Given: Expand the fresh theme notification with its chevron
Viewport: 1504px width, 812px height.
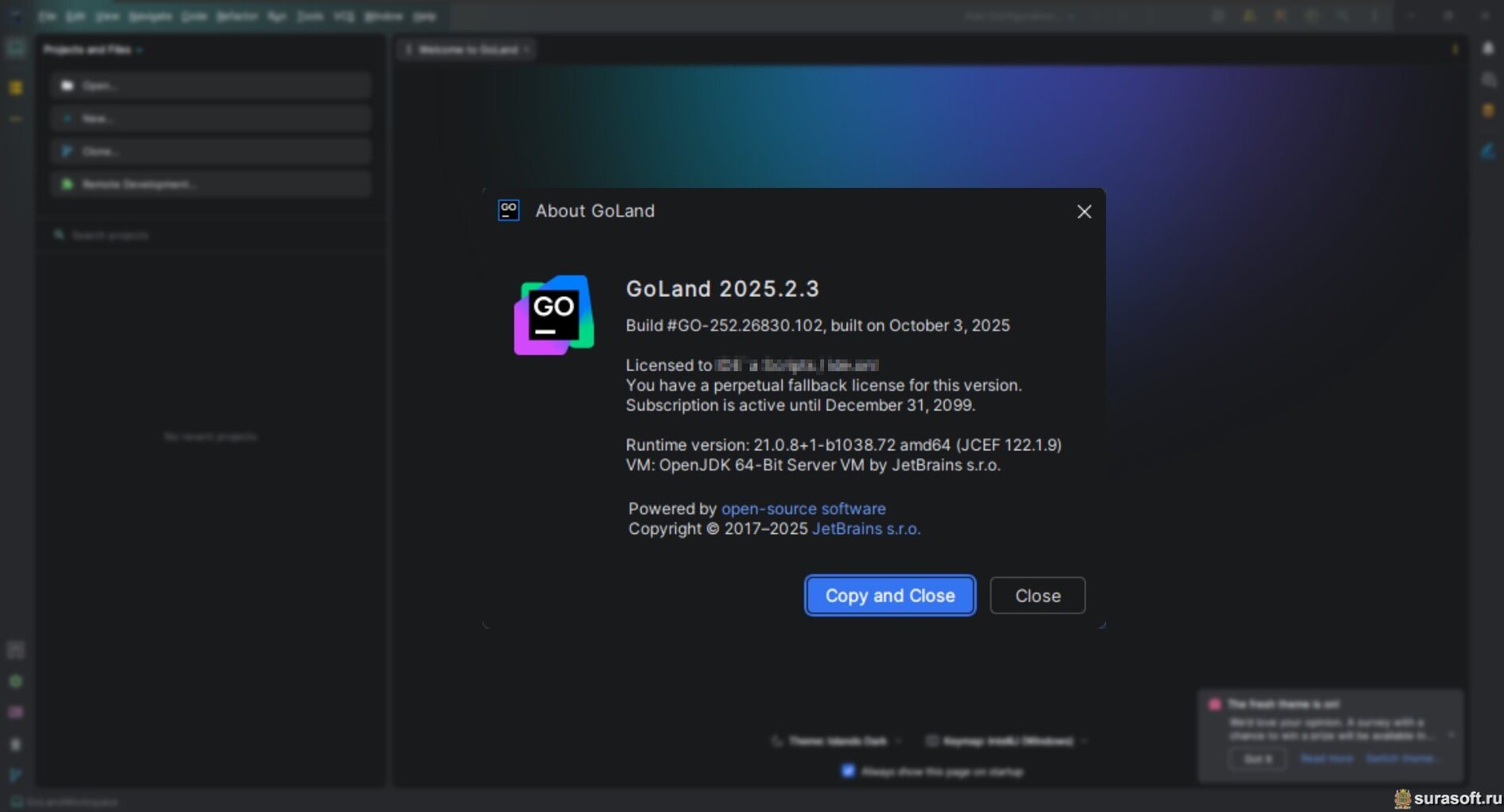Looking at the screenshot, I should (x=1451, y=735).
